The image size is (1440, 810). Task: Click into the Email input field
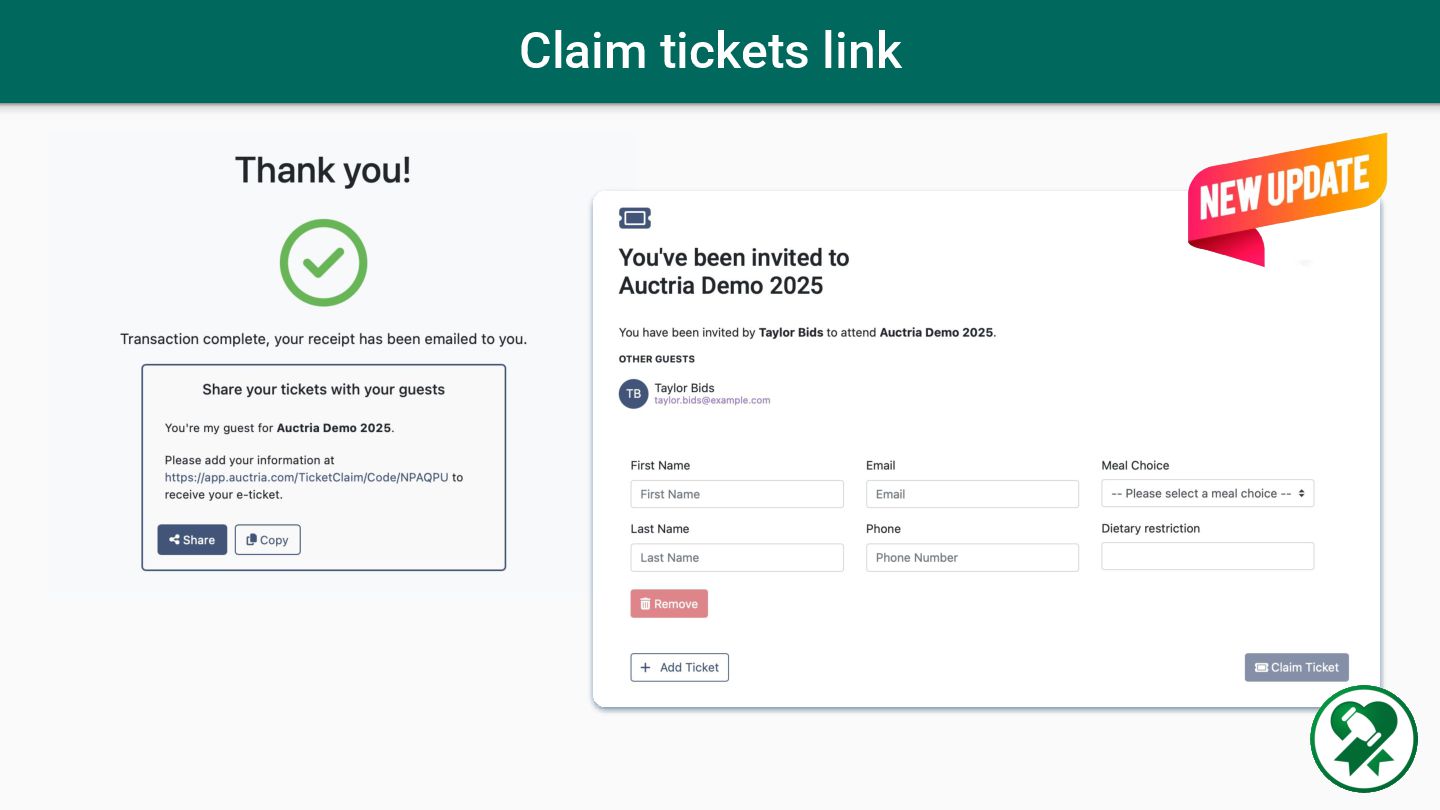coord(972,494)
